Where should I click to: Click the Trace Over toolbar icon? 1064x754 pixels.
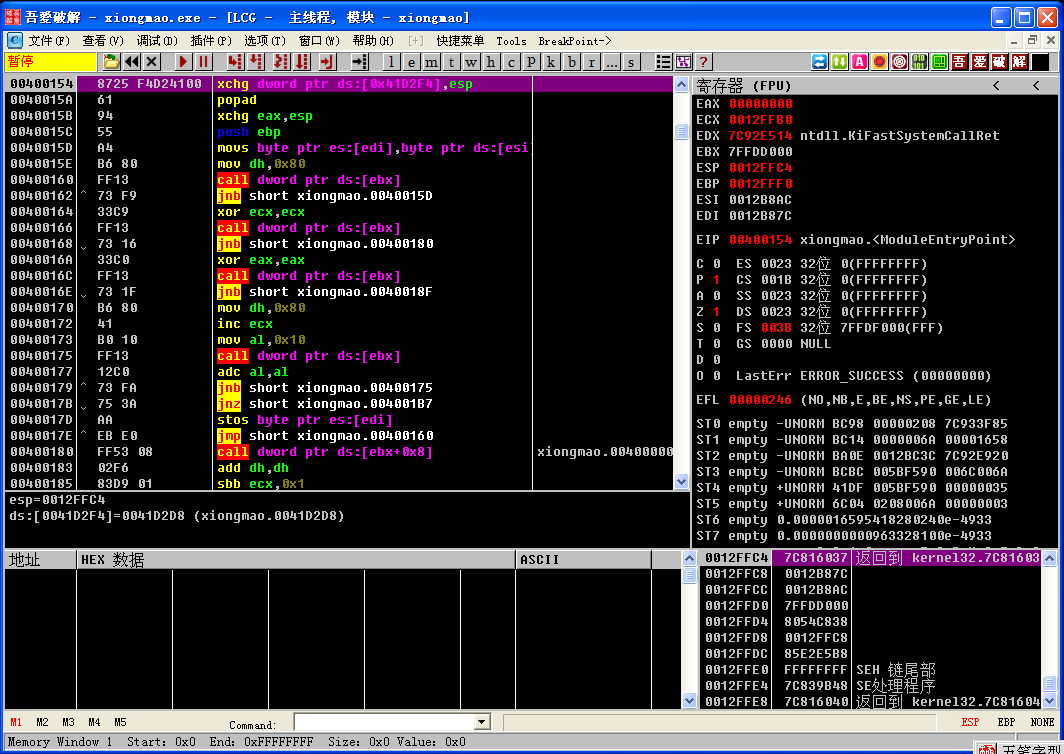302,62
